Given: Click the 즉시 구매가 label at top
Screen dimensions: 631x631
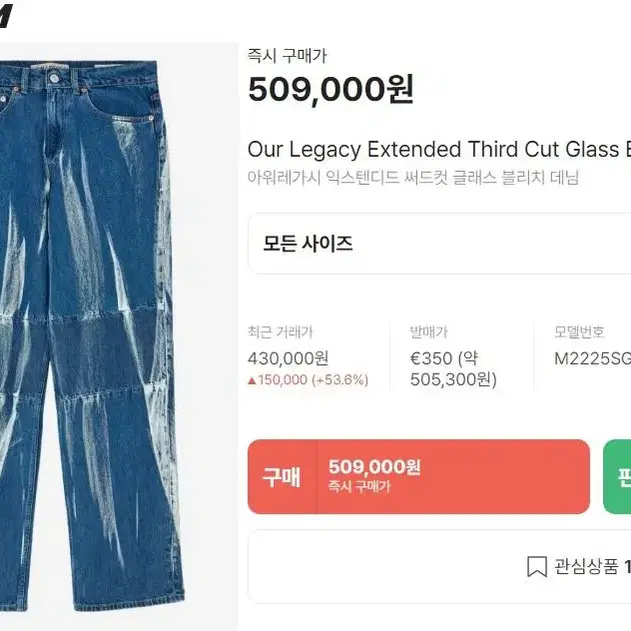Looking at the screenshot, I should tap(287, 56).
